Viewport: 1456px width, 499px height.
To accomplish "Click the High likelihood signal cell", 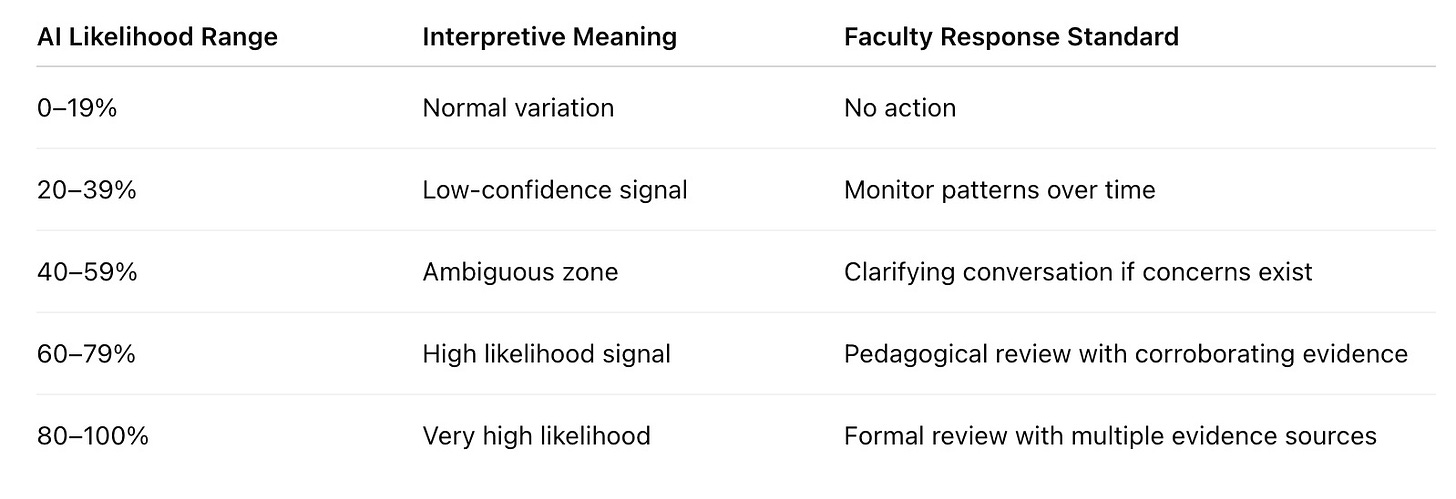I will pyautogui.click(x=547, y=354).
